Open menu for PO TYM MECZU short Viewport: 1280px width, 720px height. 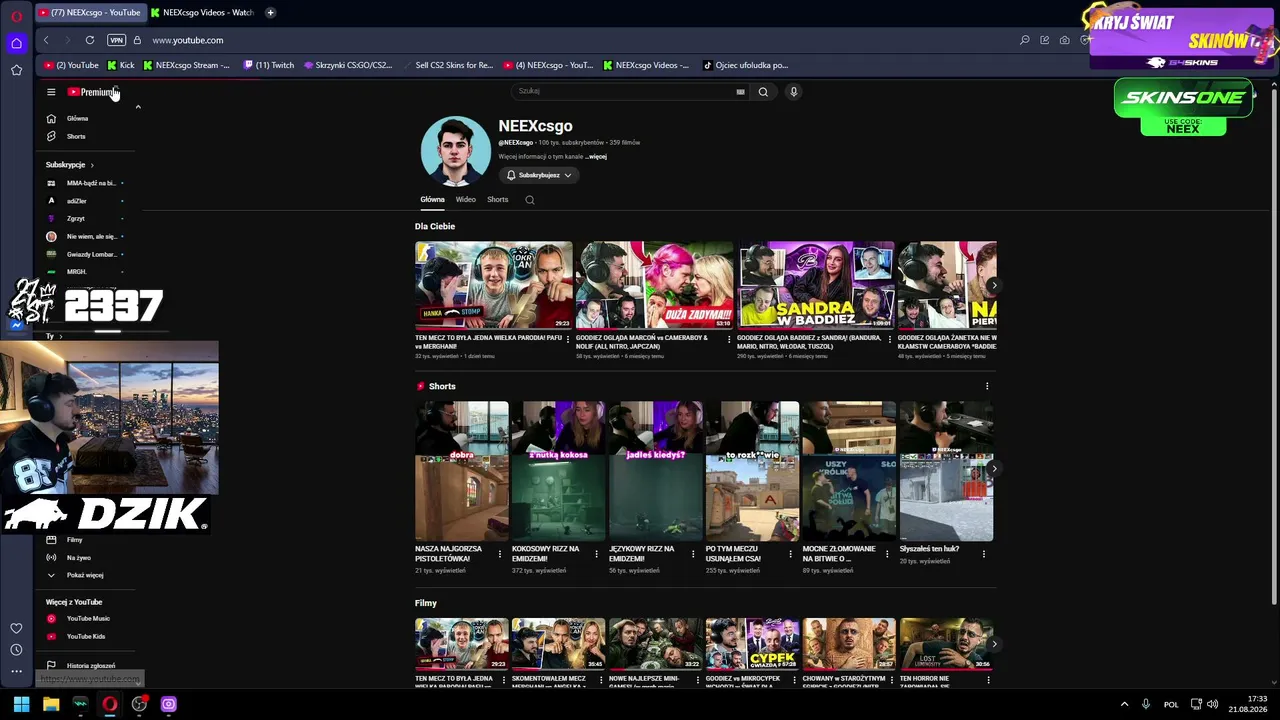[791, 553]
